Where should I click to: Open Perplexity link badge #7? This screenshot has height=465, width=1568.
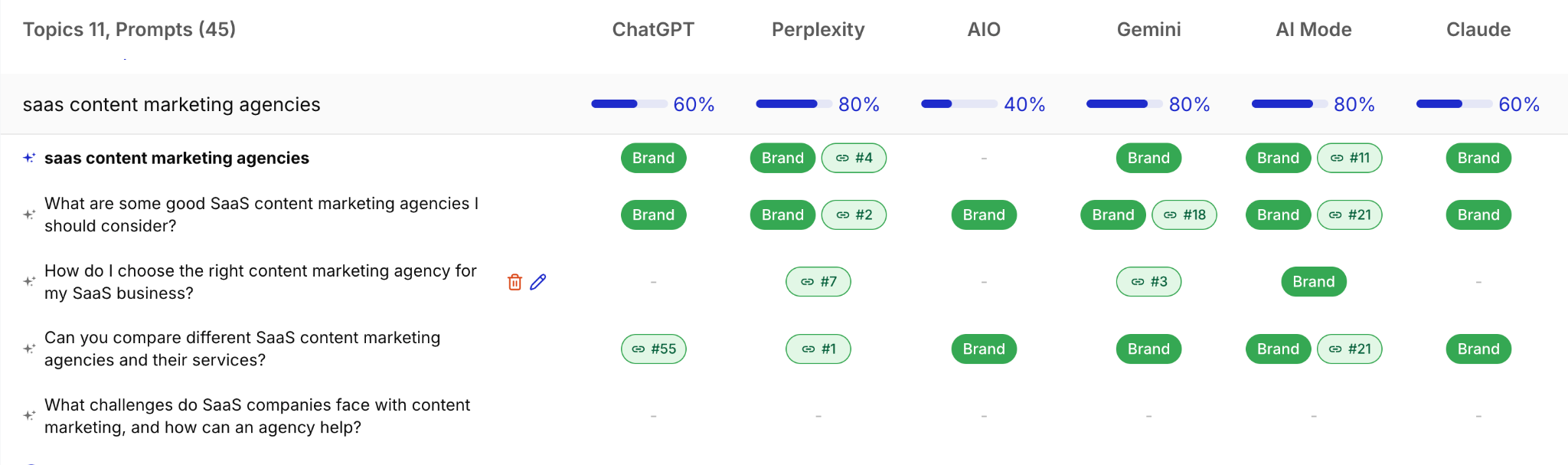(818, 282)
